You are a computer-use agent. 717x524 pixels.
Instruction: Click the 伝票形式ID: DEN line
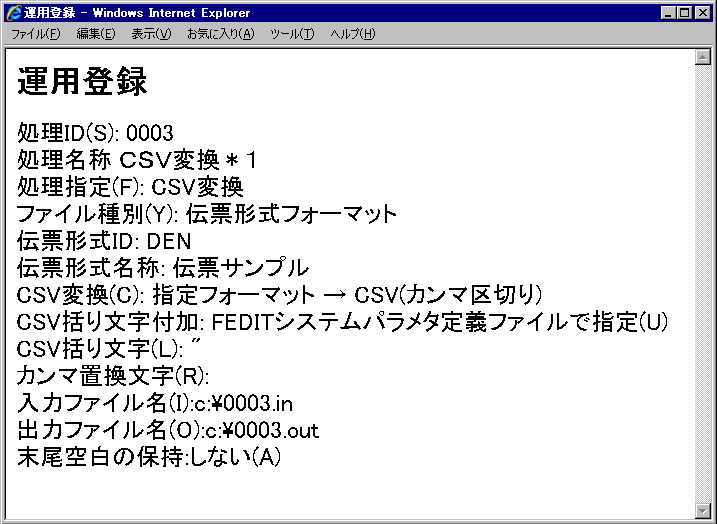tap(104, 241)
